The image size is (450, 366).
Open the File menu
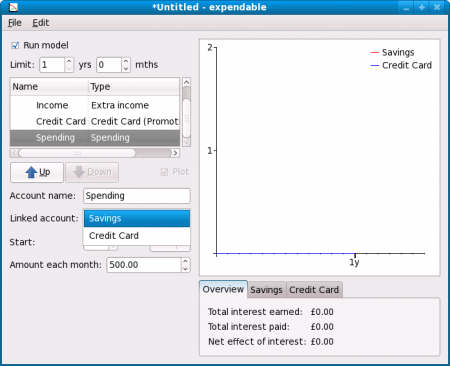point(15,23)
